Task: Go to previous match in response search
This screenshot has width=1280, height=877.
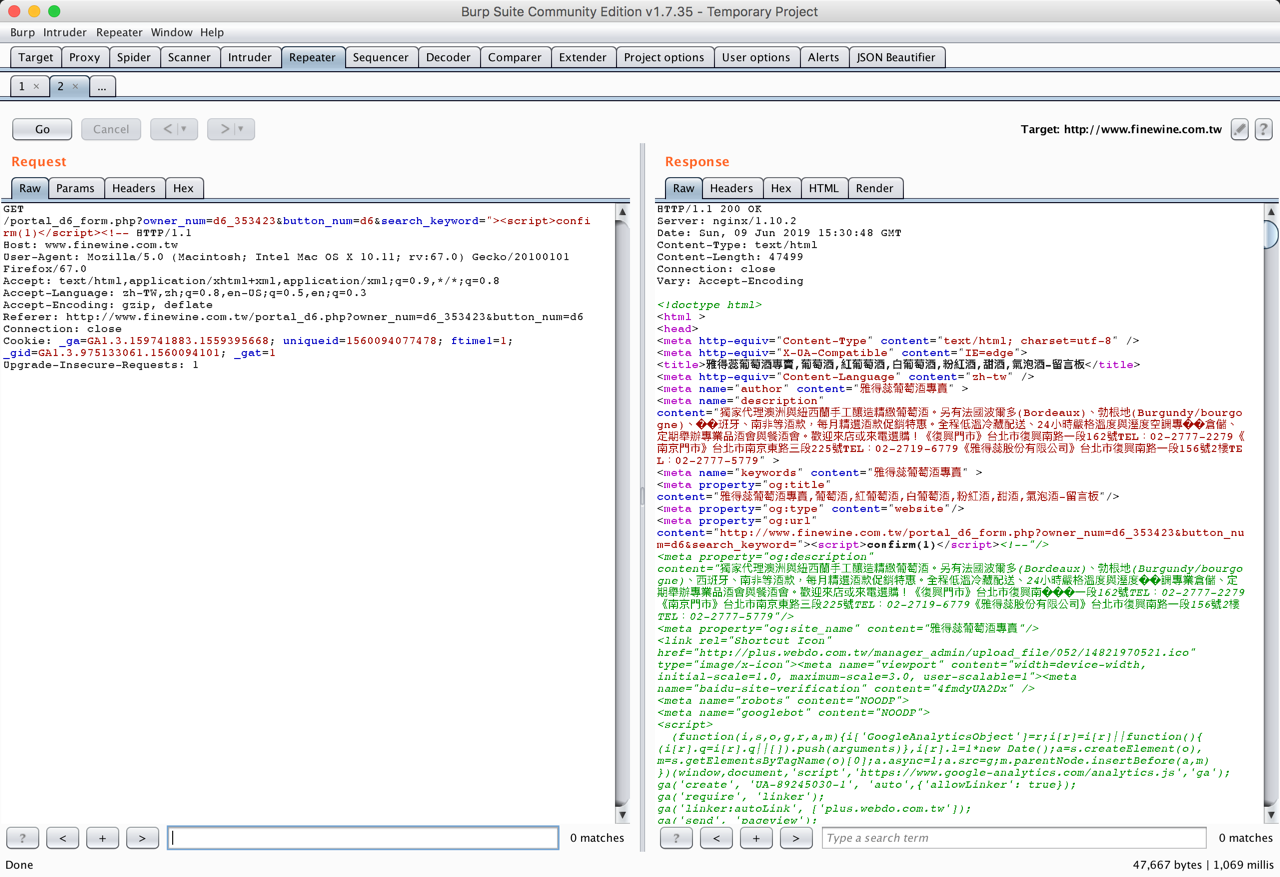Action: (x=717, y=838)
